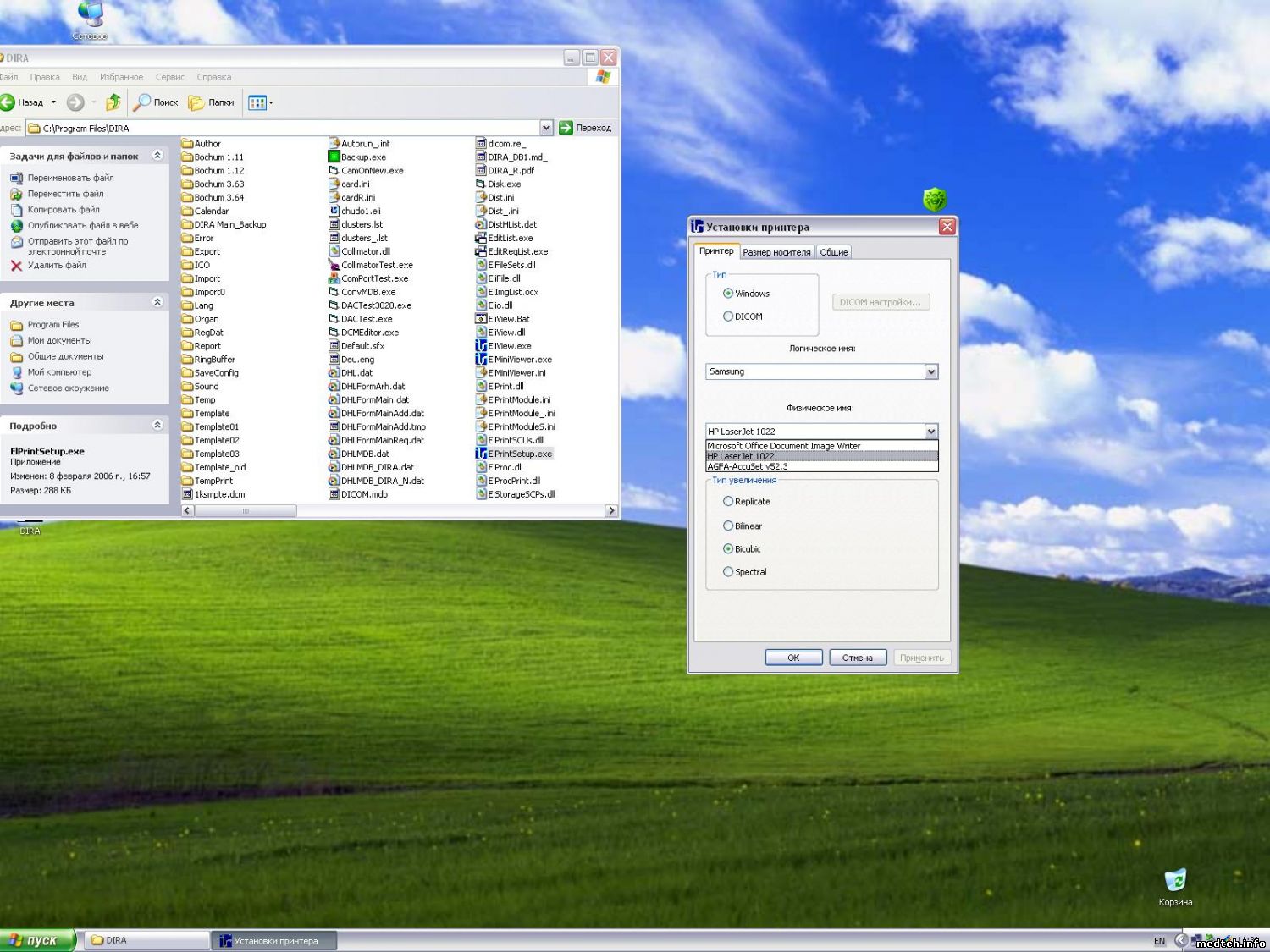Click the Back (Назад) arrow icon
Viewport: 1270px width, 952px height.
tap(8, 102)
